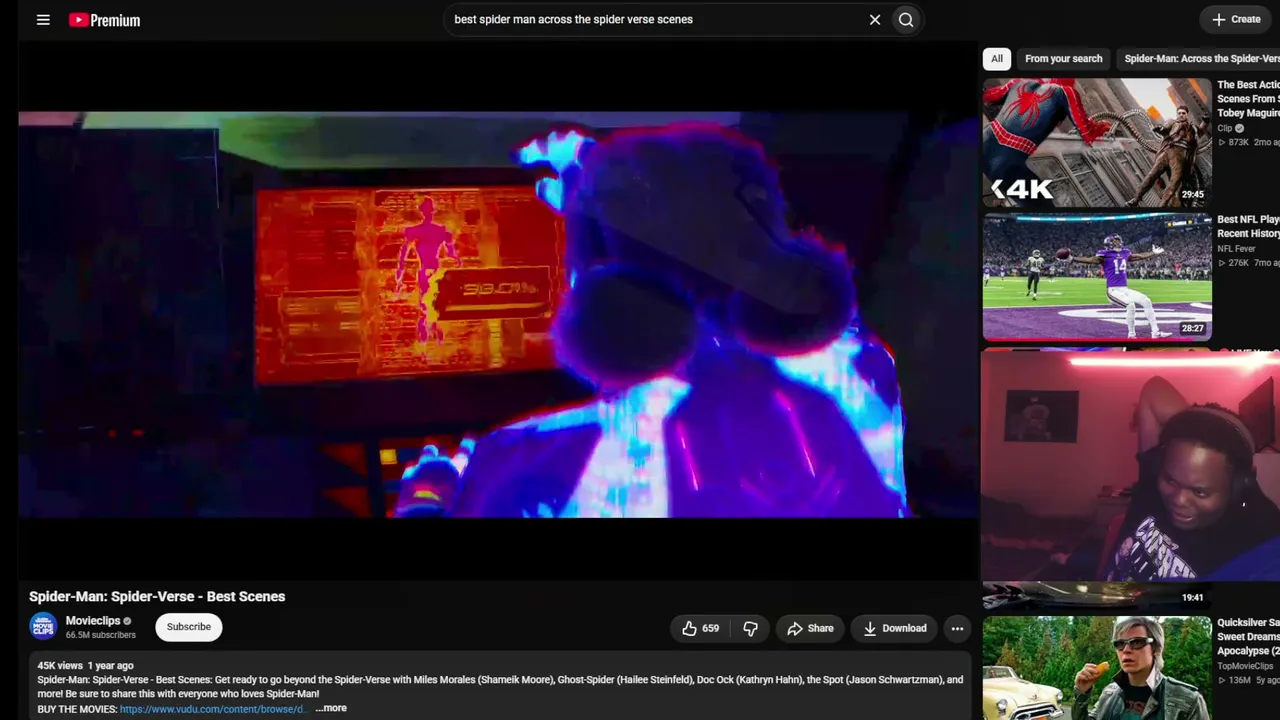Expand the description with "...more"
Viewport: 1280px width, 720px height.
pyautogui.click(x=331, y=708)
